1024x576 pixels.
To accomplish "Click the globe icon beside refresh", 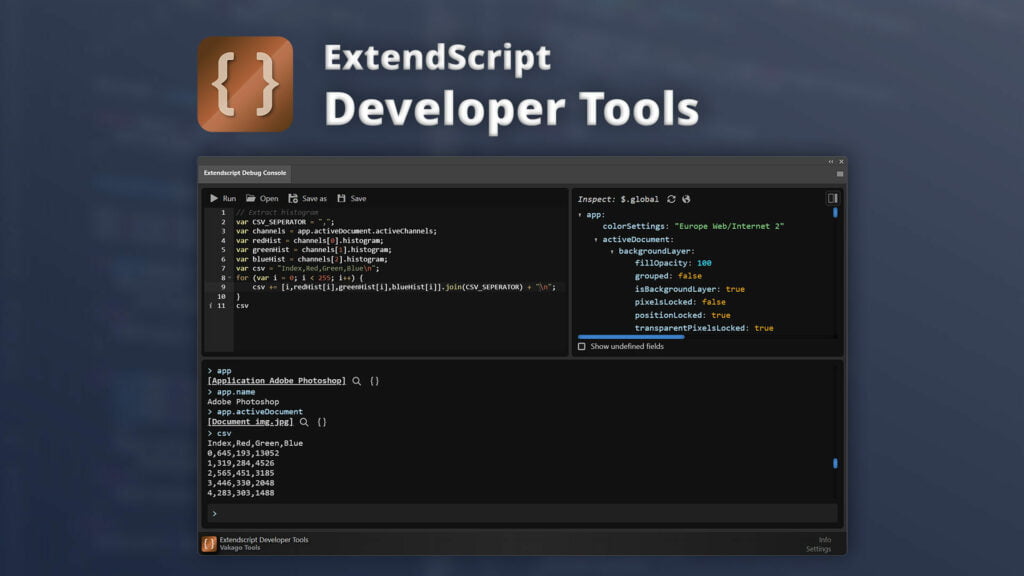I will (686, 199).
